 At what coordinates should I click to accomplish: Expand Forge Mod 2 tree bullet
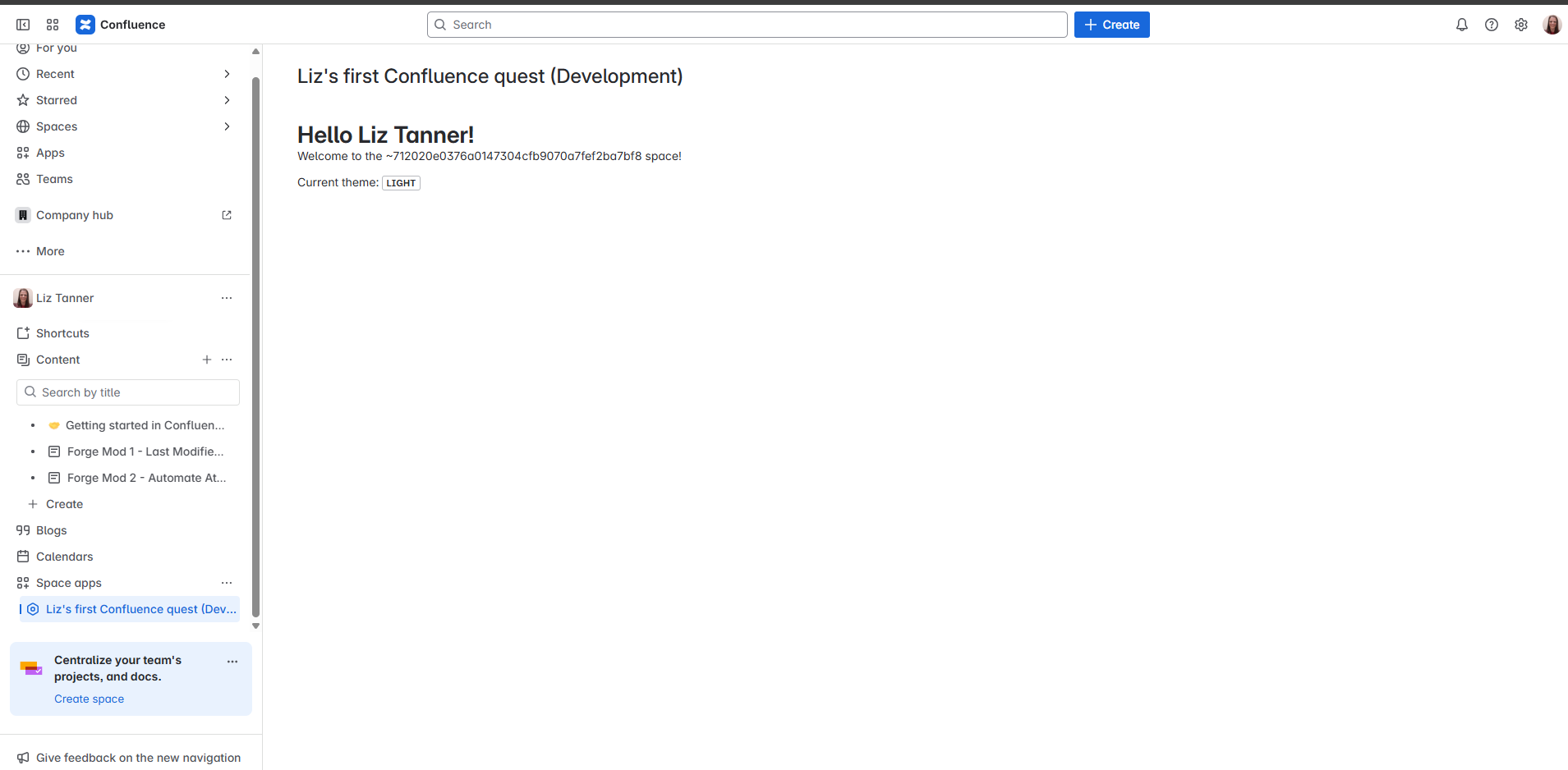coord(33,478)
